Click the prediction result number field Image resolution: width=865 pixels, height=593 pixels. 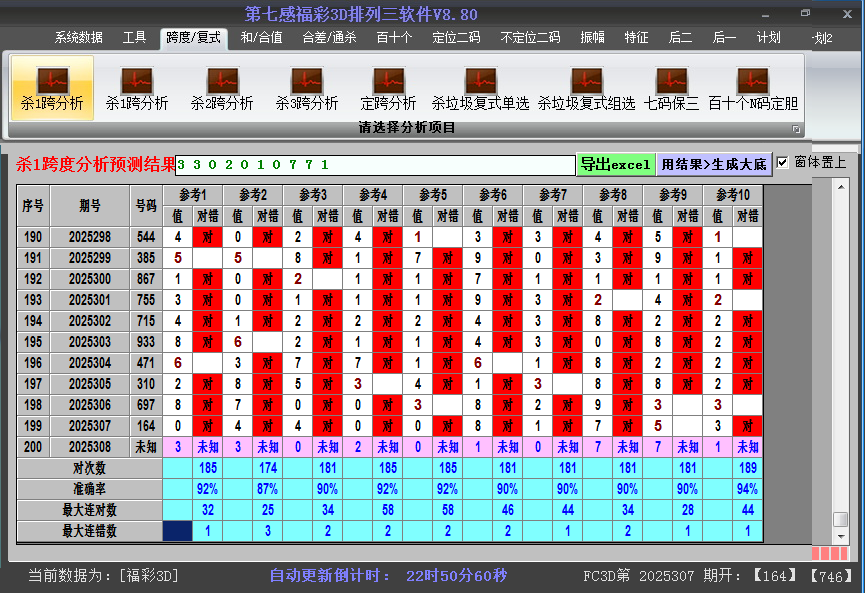[375, 164]
